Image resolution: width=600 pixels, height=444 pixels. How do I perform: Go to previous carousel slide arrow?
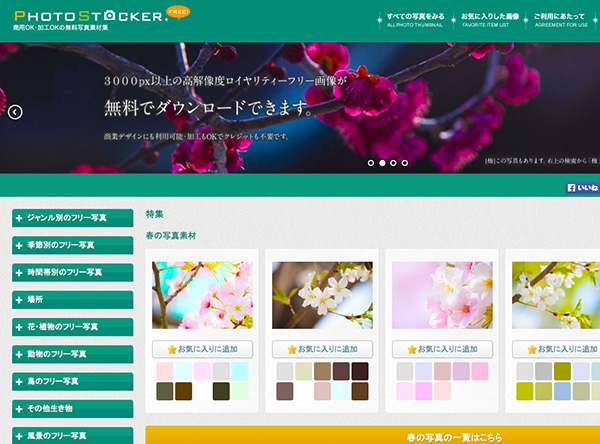15,112
